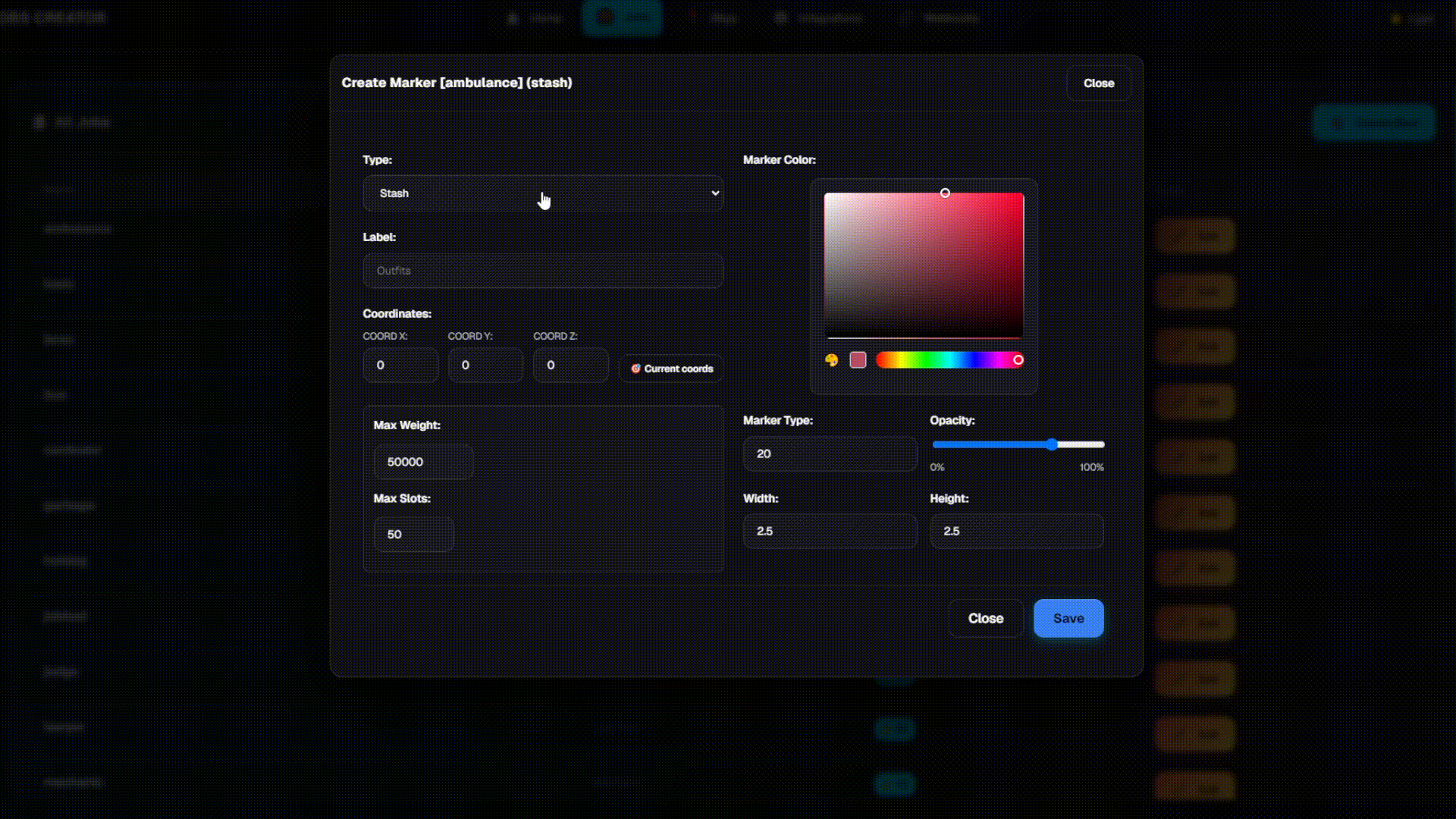Screen dimensions: 1456x819
Task: Click the bottom Close button
Action: coord(985,618)
